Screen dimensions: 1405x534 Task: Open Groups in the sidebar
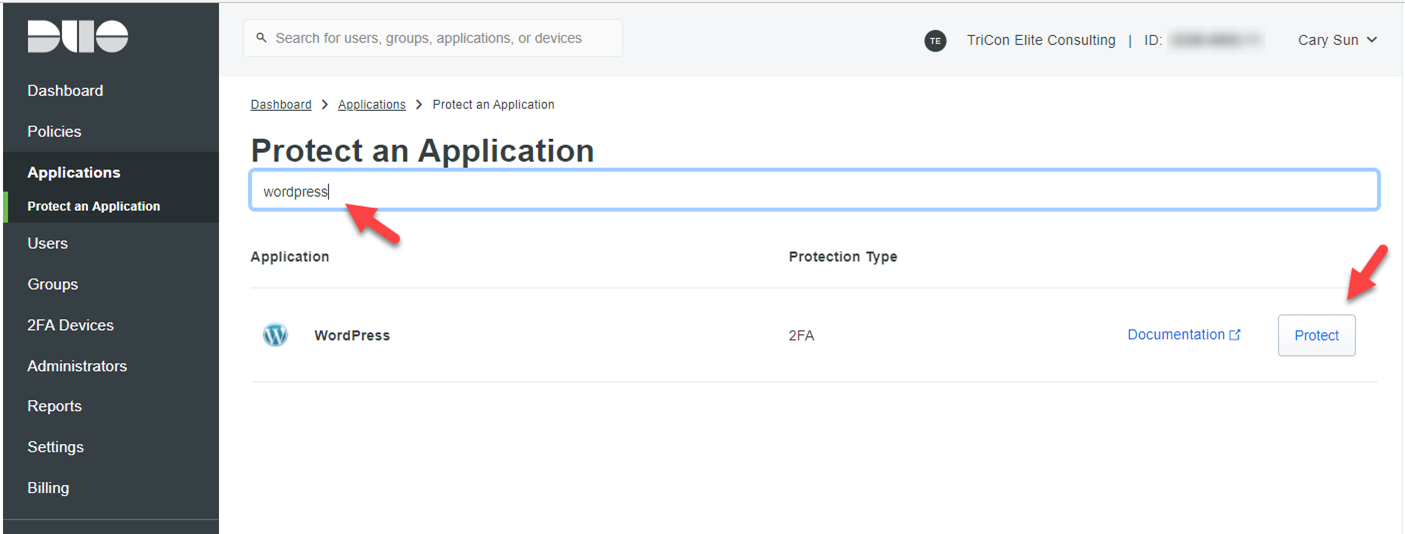pos(52,284)
